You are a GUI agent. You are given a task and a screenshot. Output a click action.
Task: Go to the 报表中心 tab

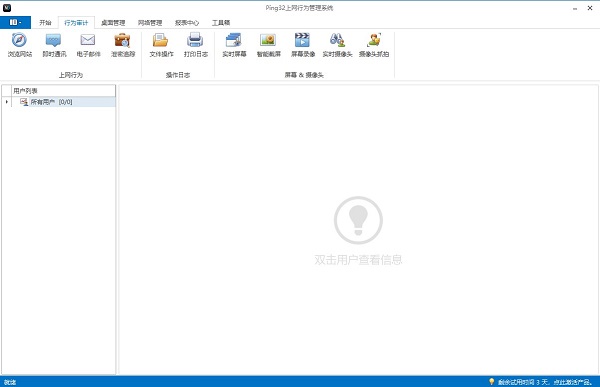click(187, 23)
